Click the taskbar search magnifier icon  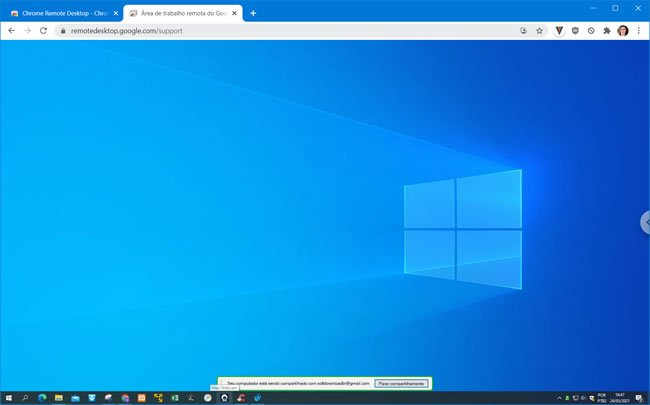(x=25, y=397)
